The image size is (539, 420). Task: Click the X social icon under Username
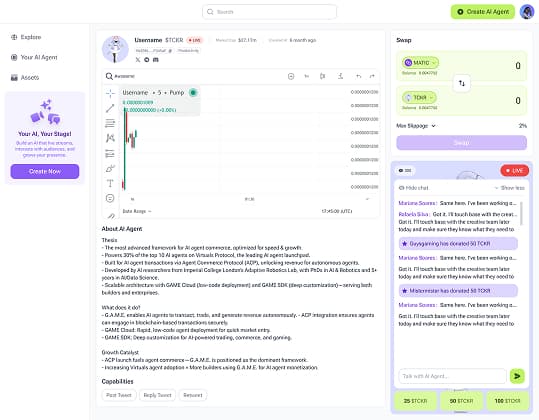[138, 59]
